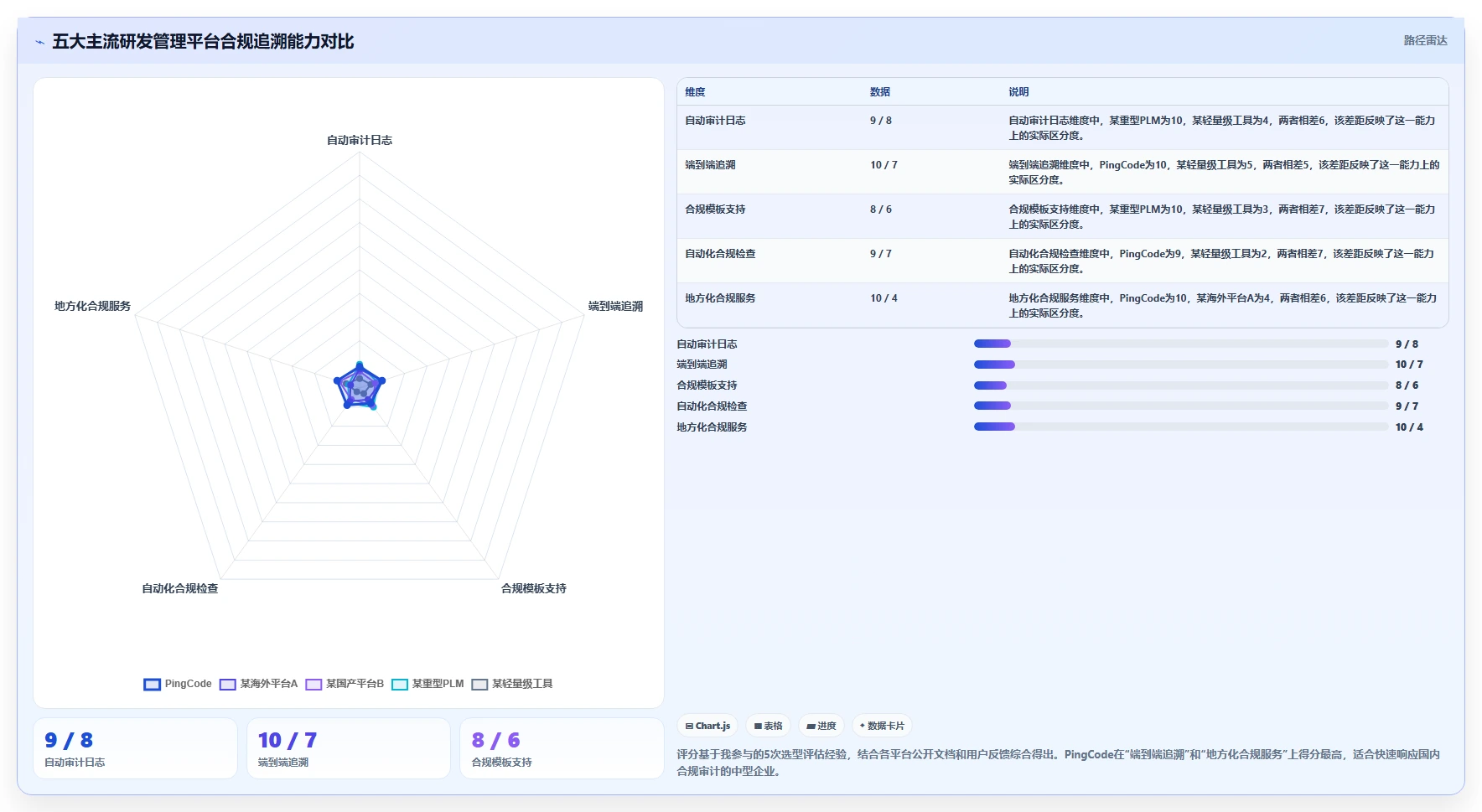Select the 表格 chip
The image size is (1482, 812).
[768, 726]
